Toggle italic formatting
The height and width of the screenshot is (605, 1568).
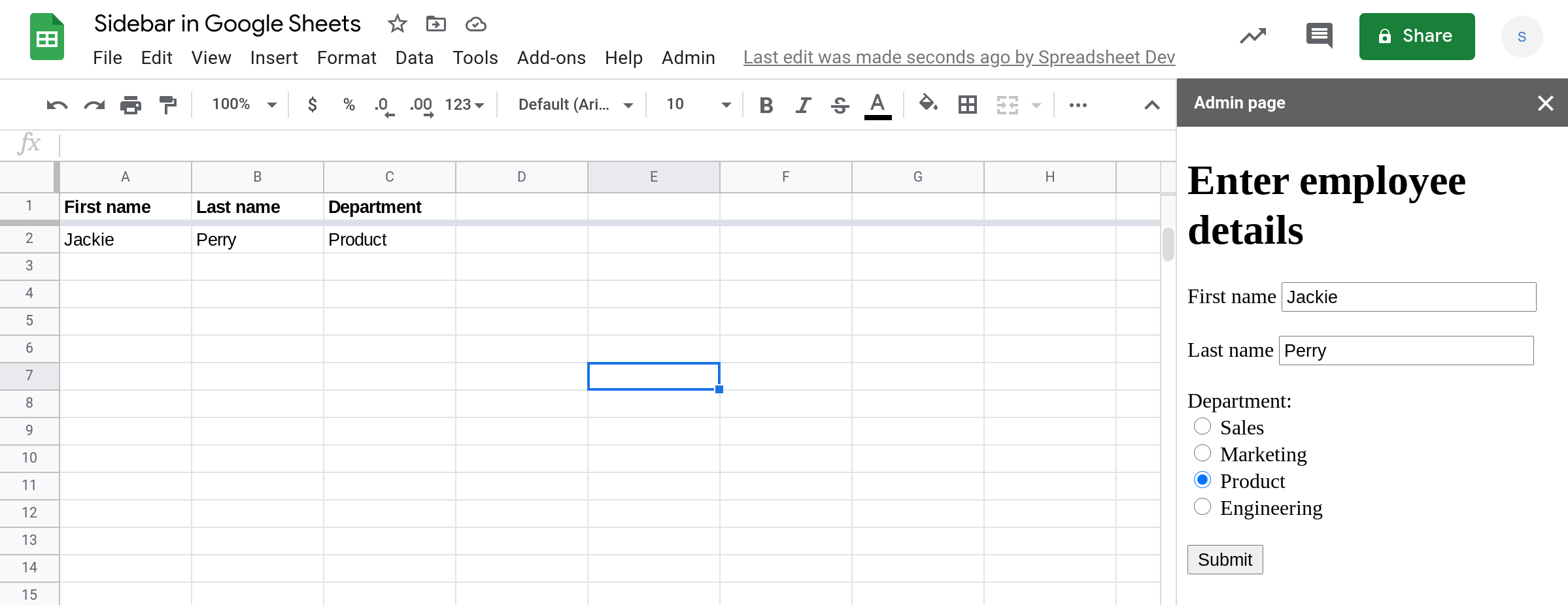click(x=803, y=105)
